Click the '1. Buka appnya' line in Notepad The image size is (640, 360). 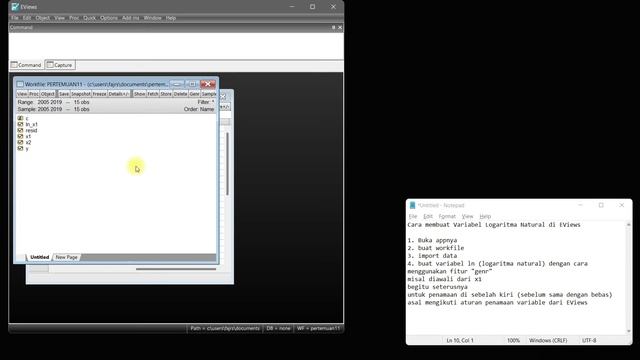click(432, 240)
